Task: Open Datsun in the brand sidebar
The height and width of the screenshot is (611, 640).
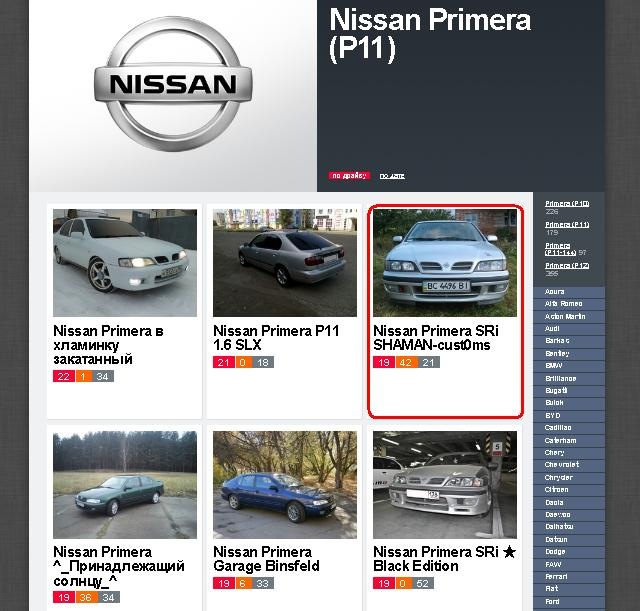Action: pyautogui.click(x=556, y=540)
